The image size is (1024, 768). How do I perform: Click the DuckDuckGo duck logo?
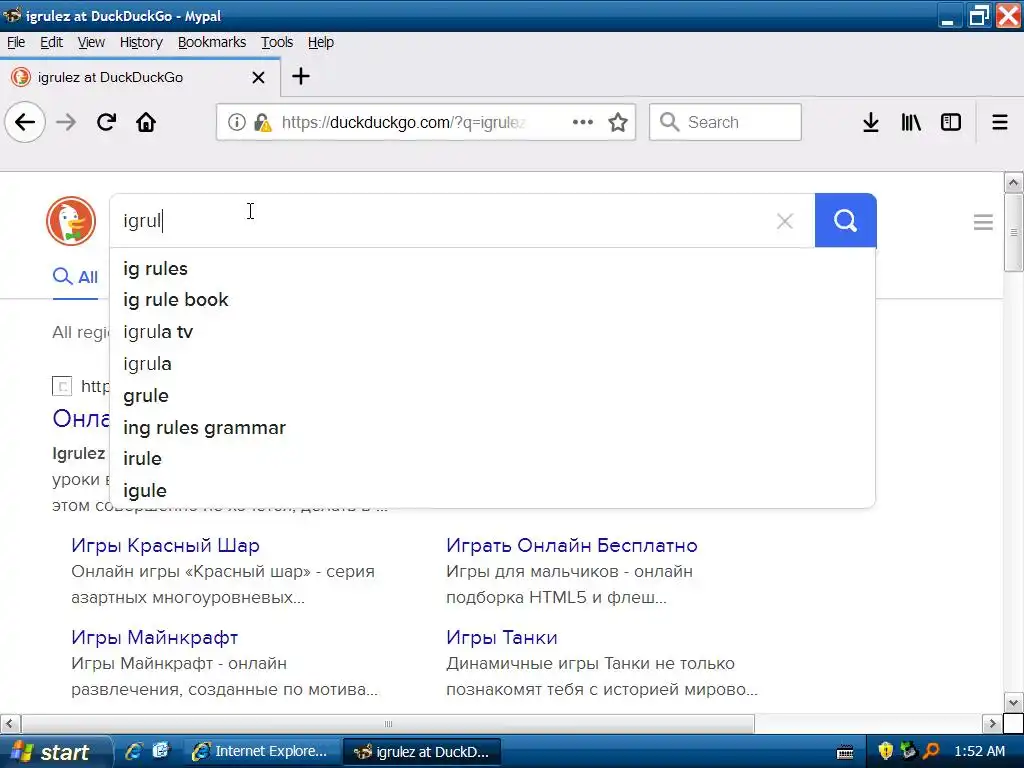tap(71, 221)
